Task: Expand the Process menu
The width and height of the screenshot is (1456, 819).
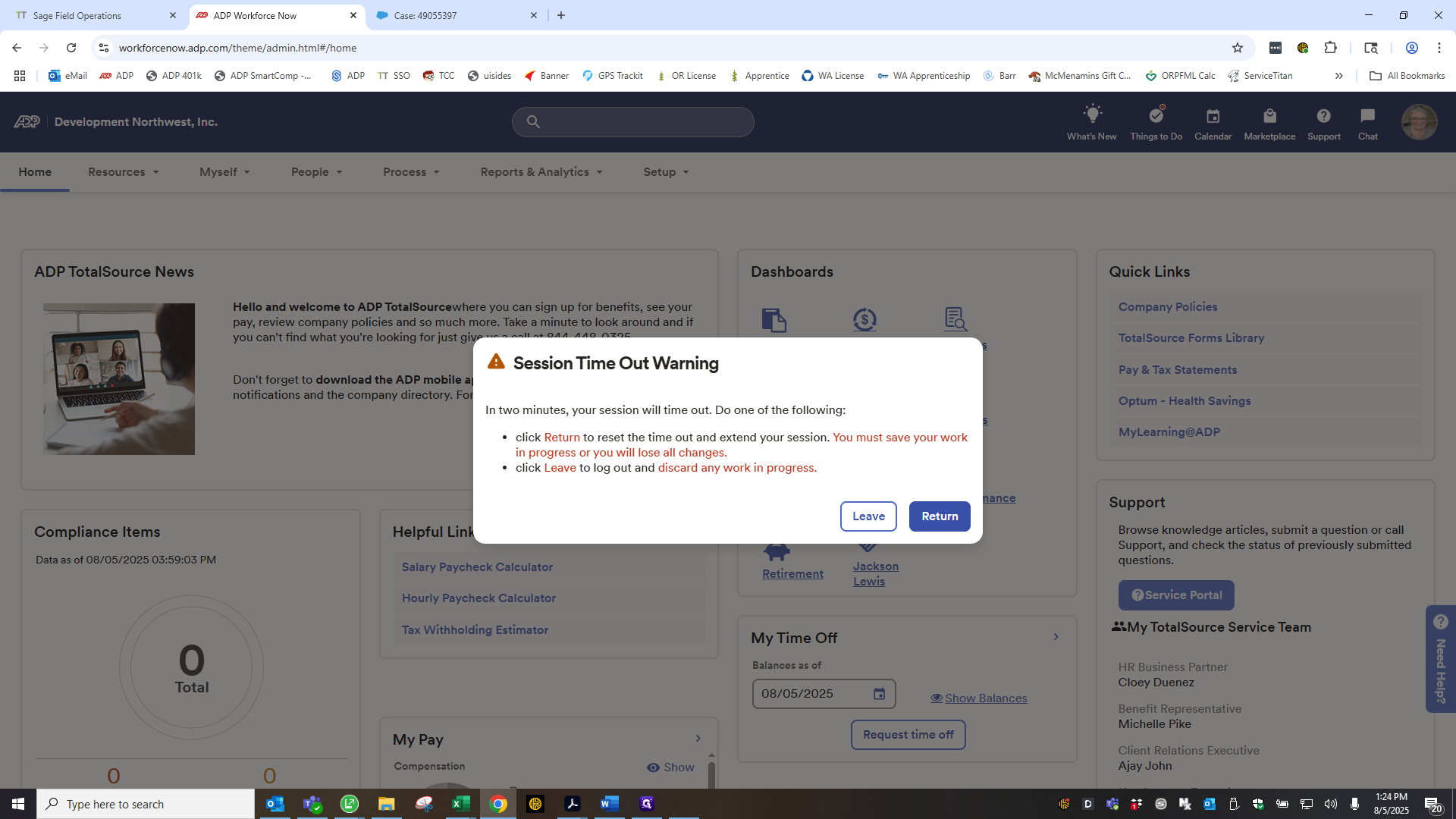Action: (411, 172)
